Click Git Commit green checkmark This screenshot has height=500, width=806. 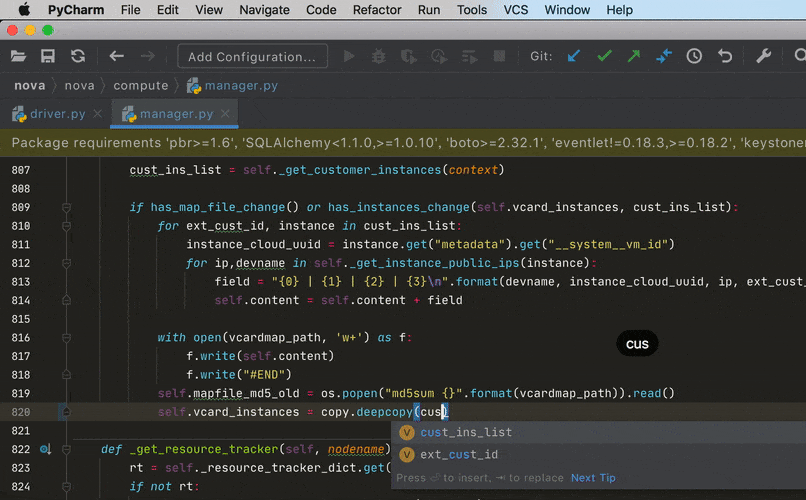click(x=604, y=57)
